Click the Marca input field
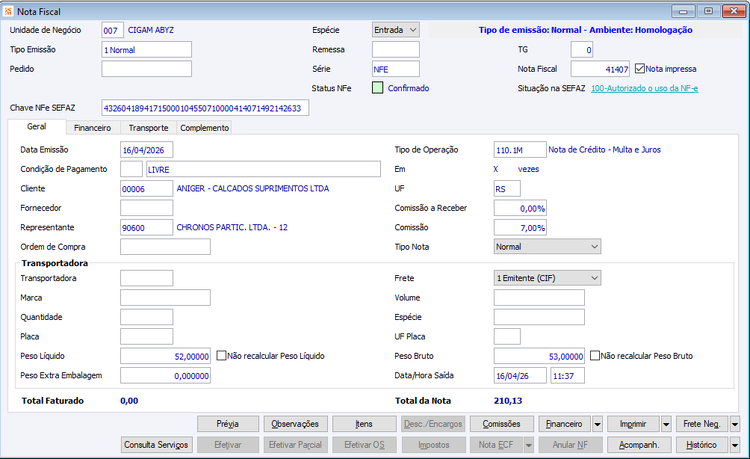 coord(165,297)
